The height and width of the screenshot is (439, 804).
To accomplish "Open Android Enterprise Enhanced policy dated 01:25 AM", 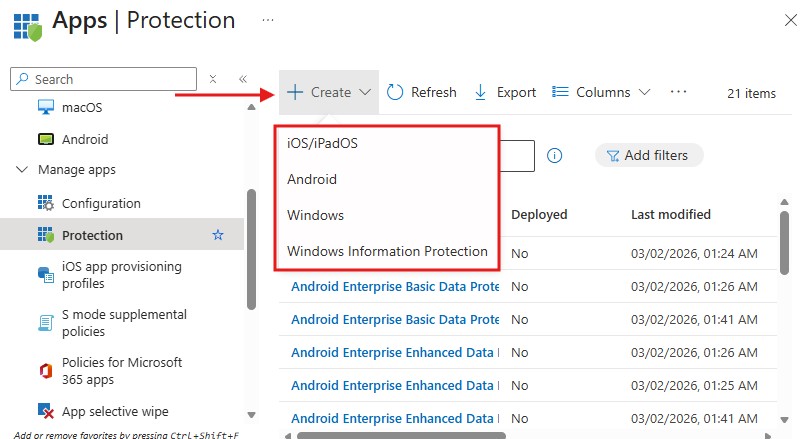I will coord(395,385).
